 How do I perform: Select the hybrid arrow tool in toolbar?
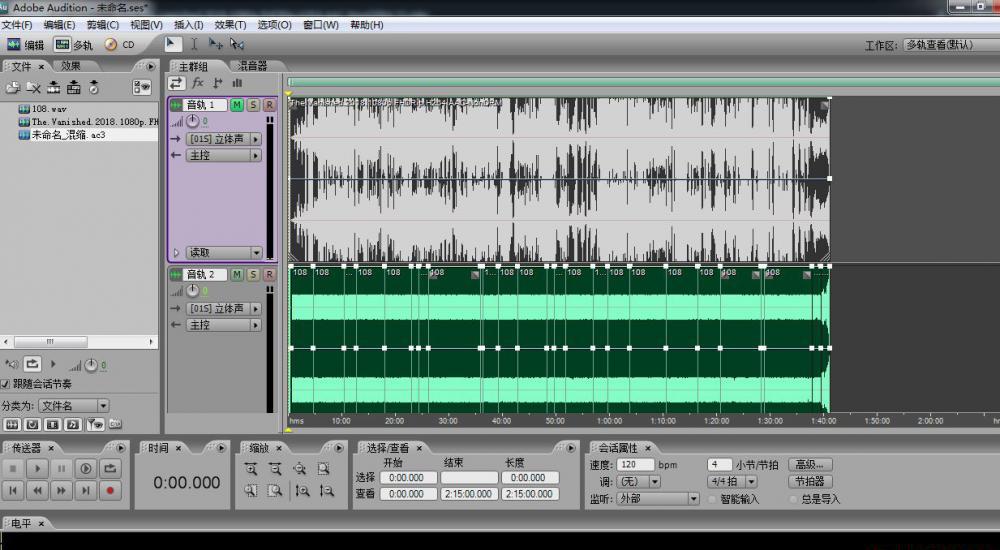pyautogui.click(x=172, y=43)
